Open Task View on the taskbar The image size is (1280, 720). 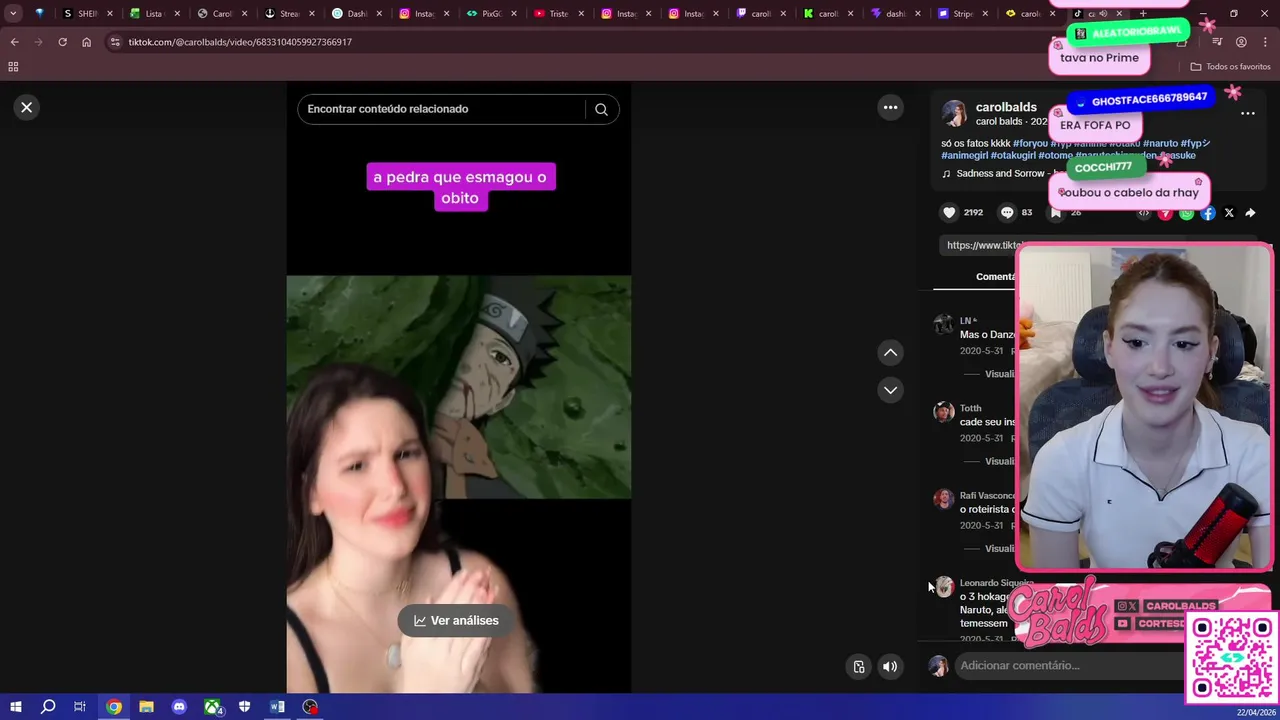80,707
